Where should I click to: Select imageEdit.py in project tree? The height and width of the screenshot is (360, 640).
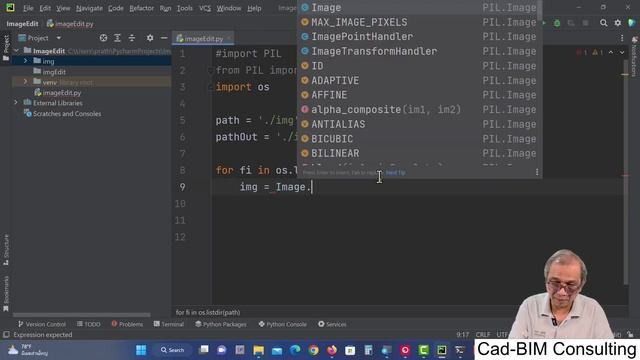point(62,93)
